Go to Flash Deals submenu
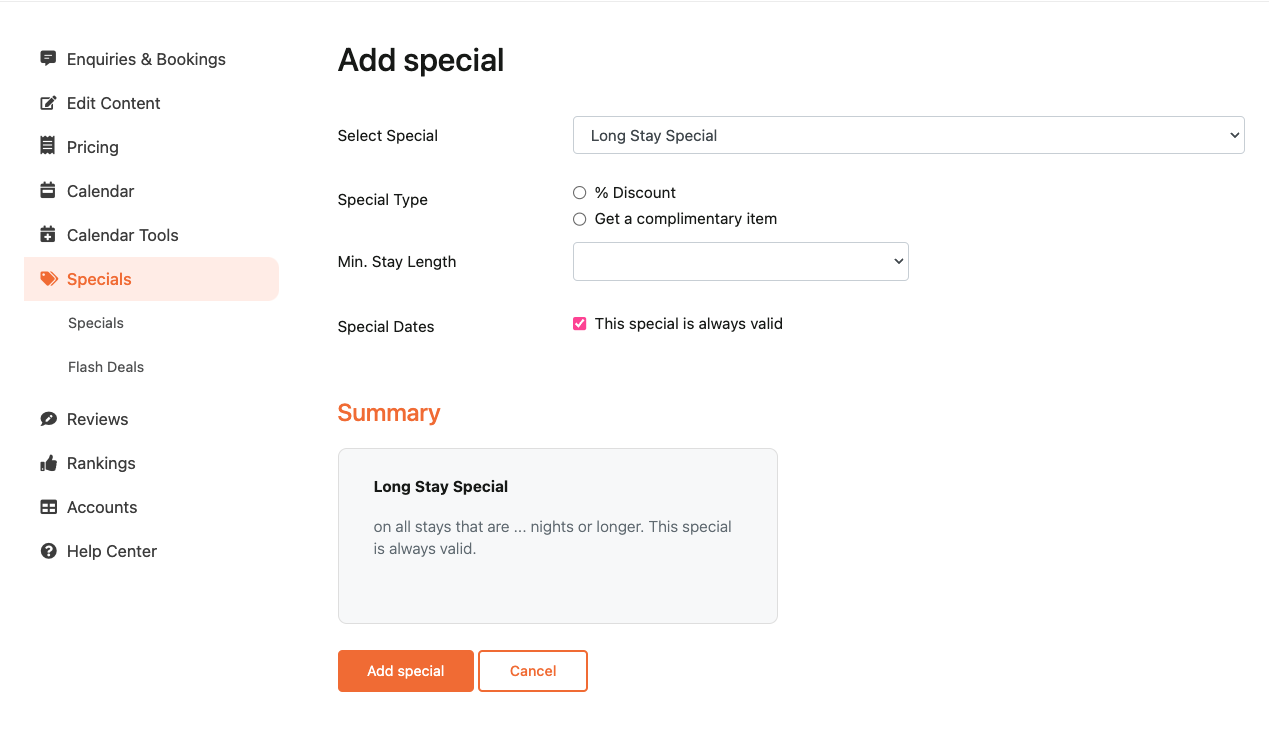Screen dimensions: 1269x739 coord(106,367)
